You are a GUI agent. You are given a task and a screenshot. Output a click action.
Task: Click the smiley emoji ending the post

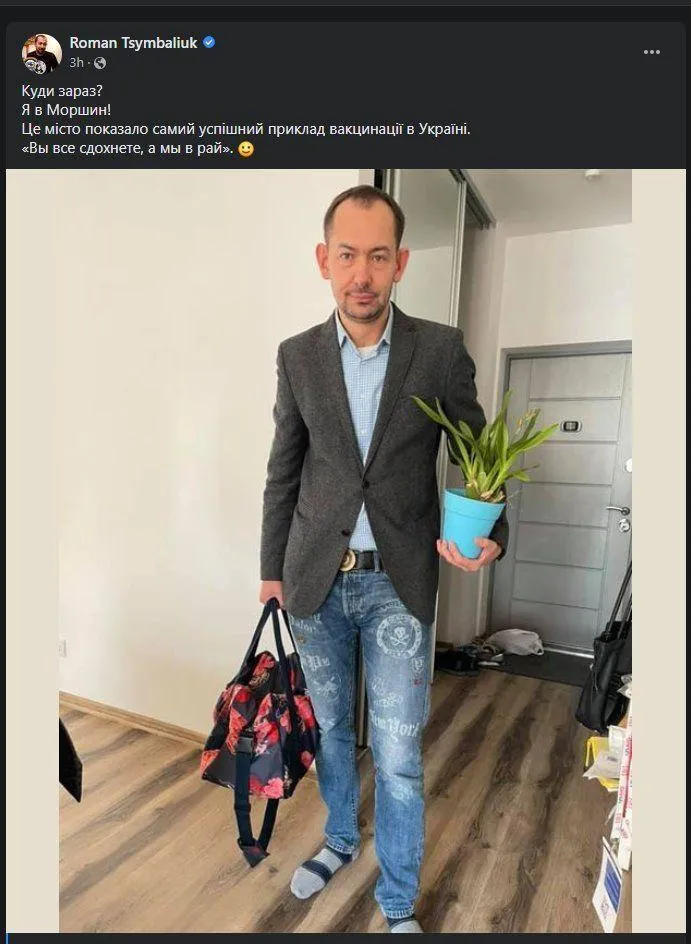click(x=246, y=149)
